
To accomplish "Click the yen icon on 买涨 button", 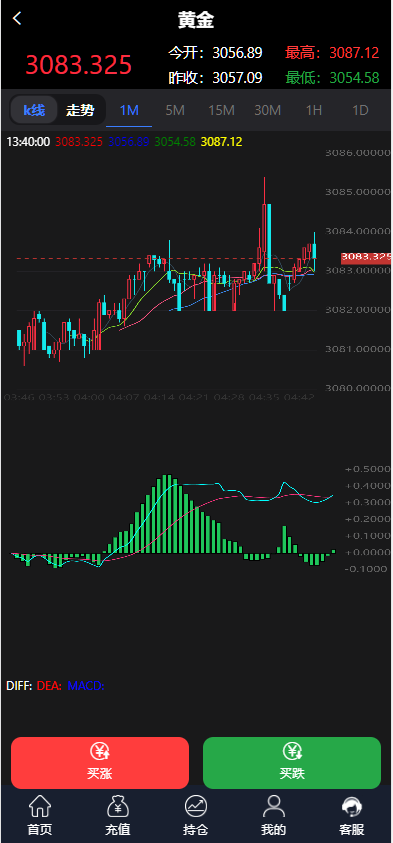I will pyautogui.click(x=100, y=752).
